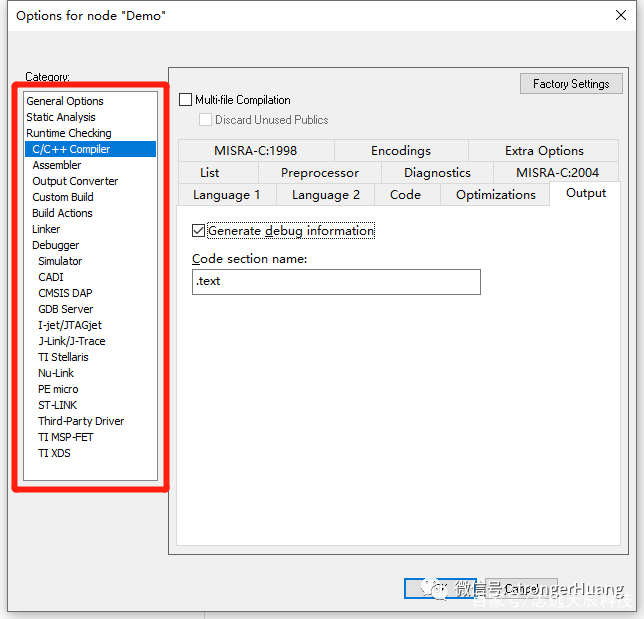644x619 pixels.
Task: Click the Code section name field
Action: [336, 282]
